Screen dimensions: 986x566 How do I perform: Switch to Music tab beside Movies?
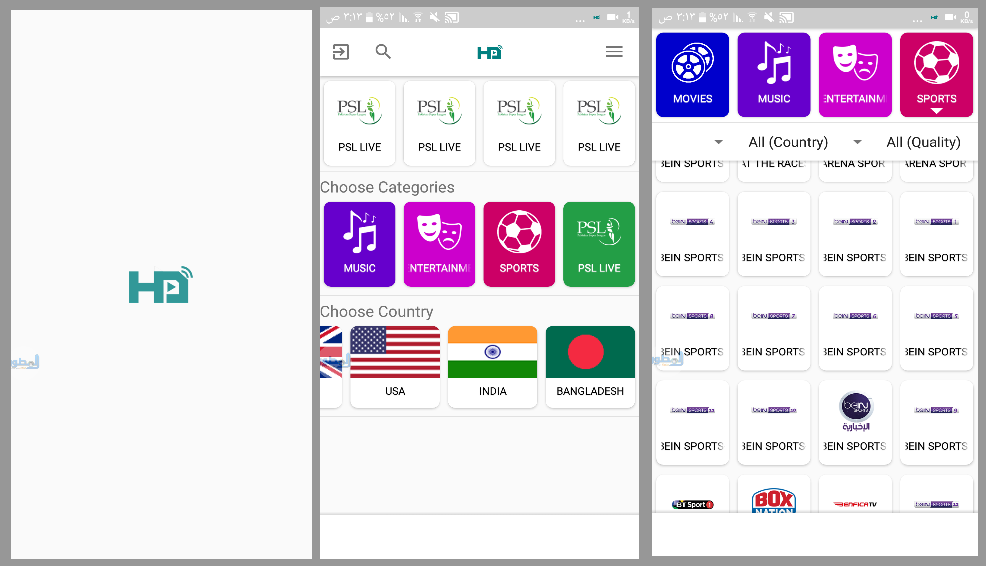[x=773, y=75]
